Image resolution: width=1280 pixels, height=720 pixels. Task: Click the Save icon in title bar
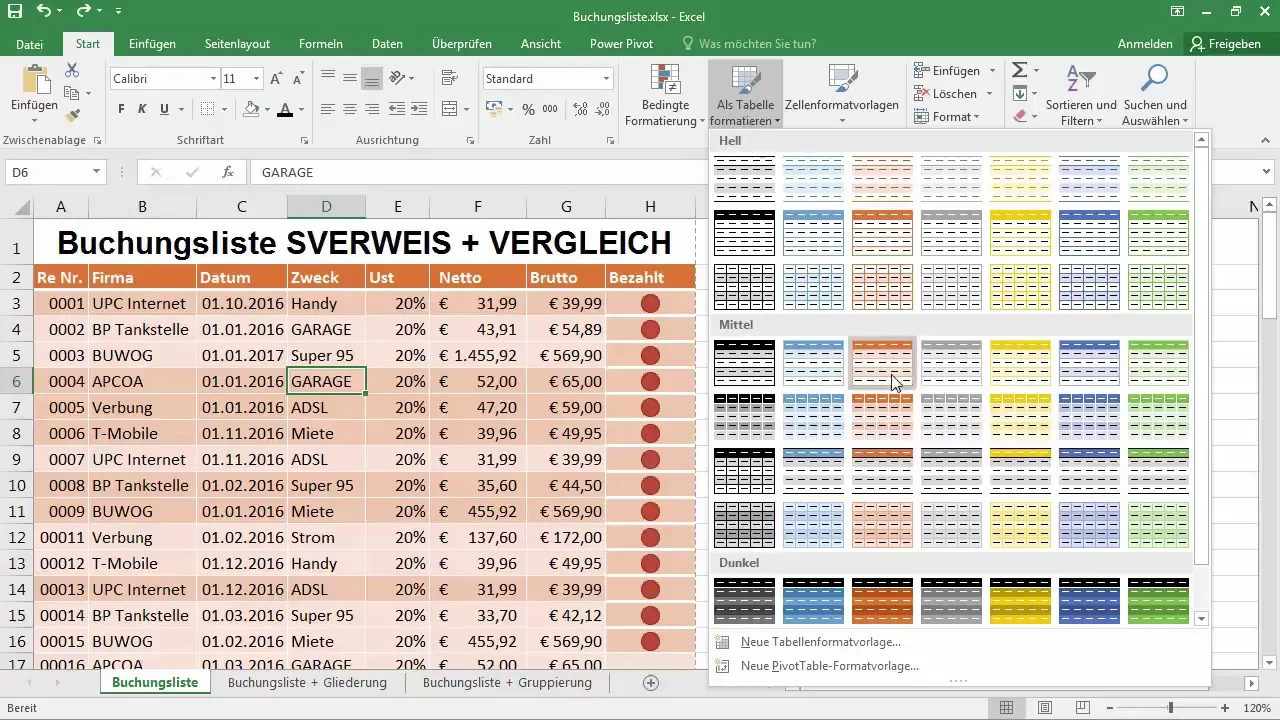click(14, 13)
